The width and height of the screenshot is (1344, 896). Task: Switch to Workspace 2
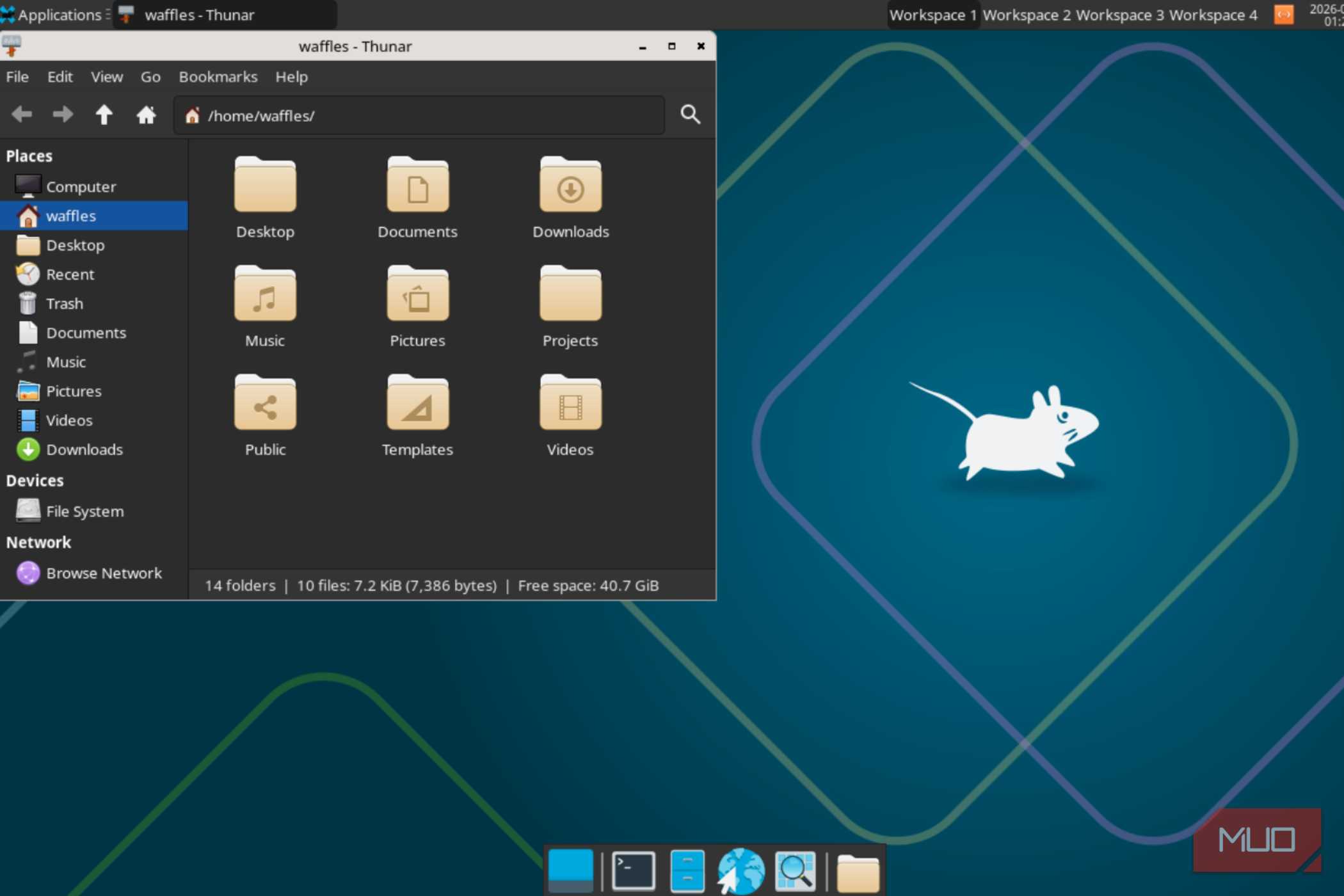1026,15
